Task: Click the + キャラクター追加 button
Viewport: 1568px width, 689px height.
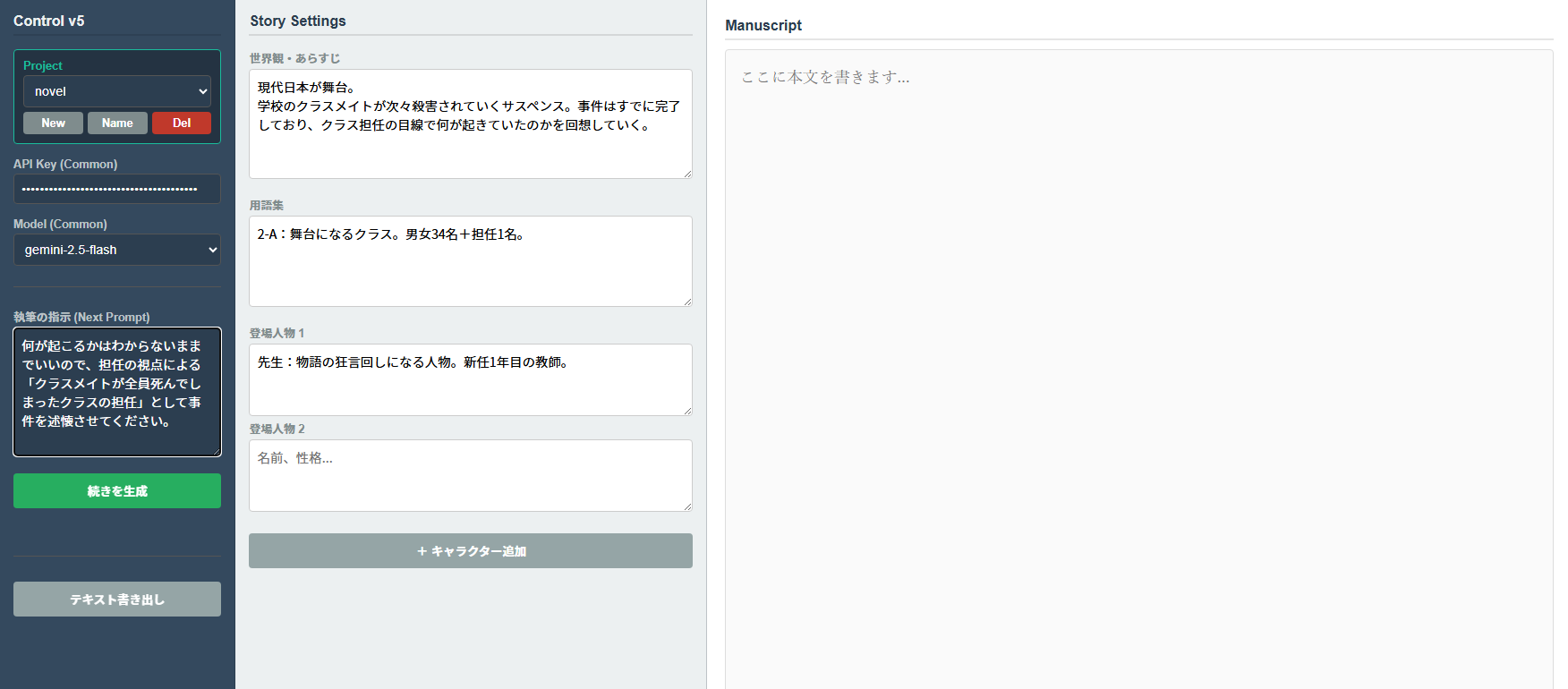Action: point(470,551)
